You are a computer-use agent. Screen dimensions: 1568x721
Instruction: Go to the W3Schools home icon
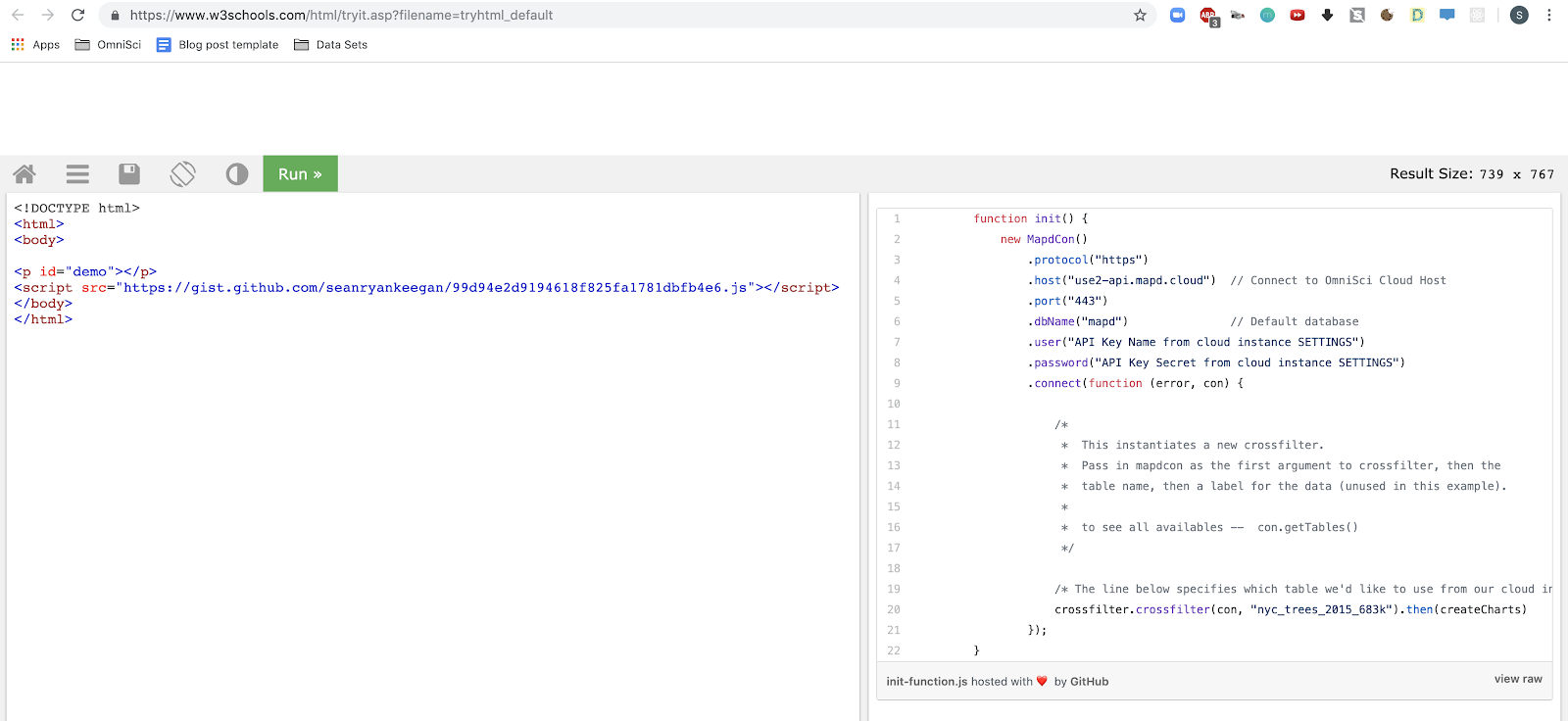24,174
